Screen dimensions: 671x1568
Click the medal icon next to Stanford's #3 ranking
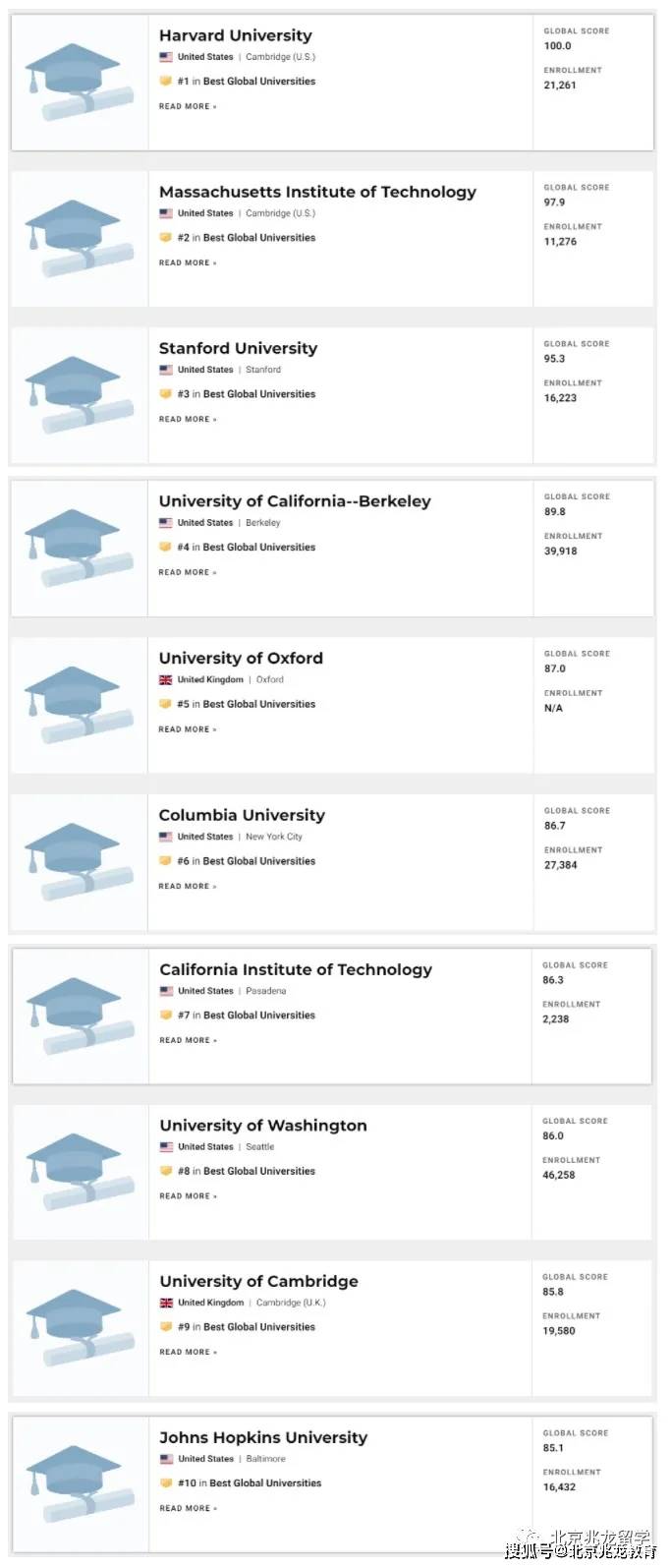pyautogui.click(x=166, y=393)
